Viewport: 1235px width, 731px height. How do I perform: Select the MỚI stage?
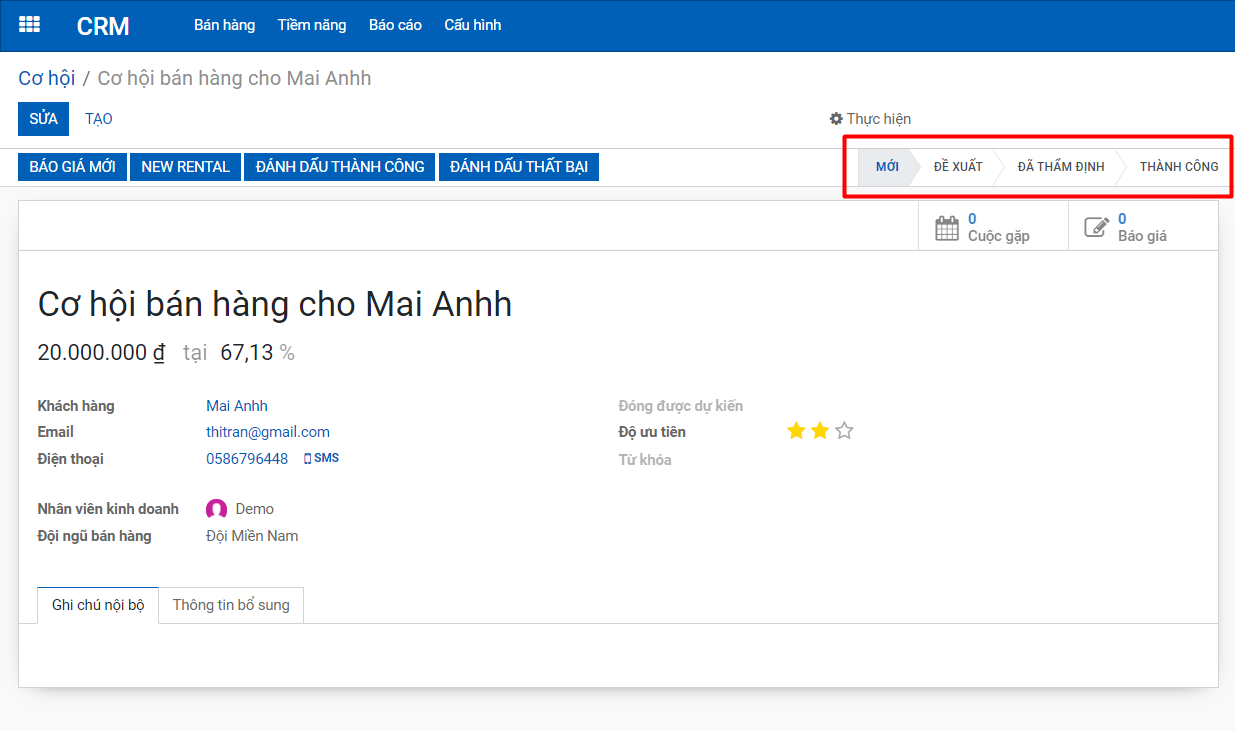(887, 167)
